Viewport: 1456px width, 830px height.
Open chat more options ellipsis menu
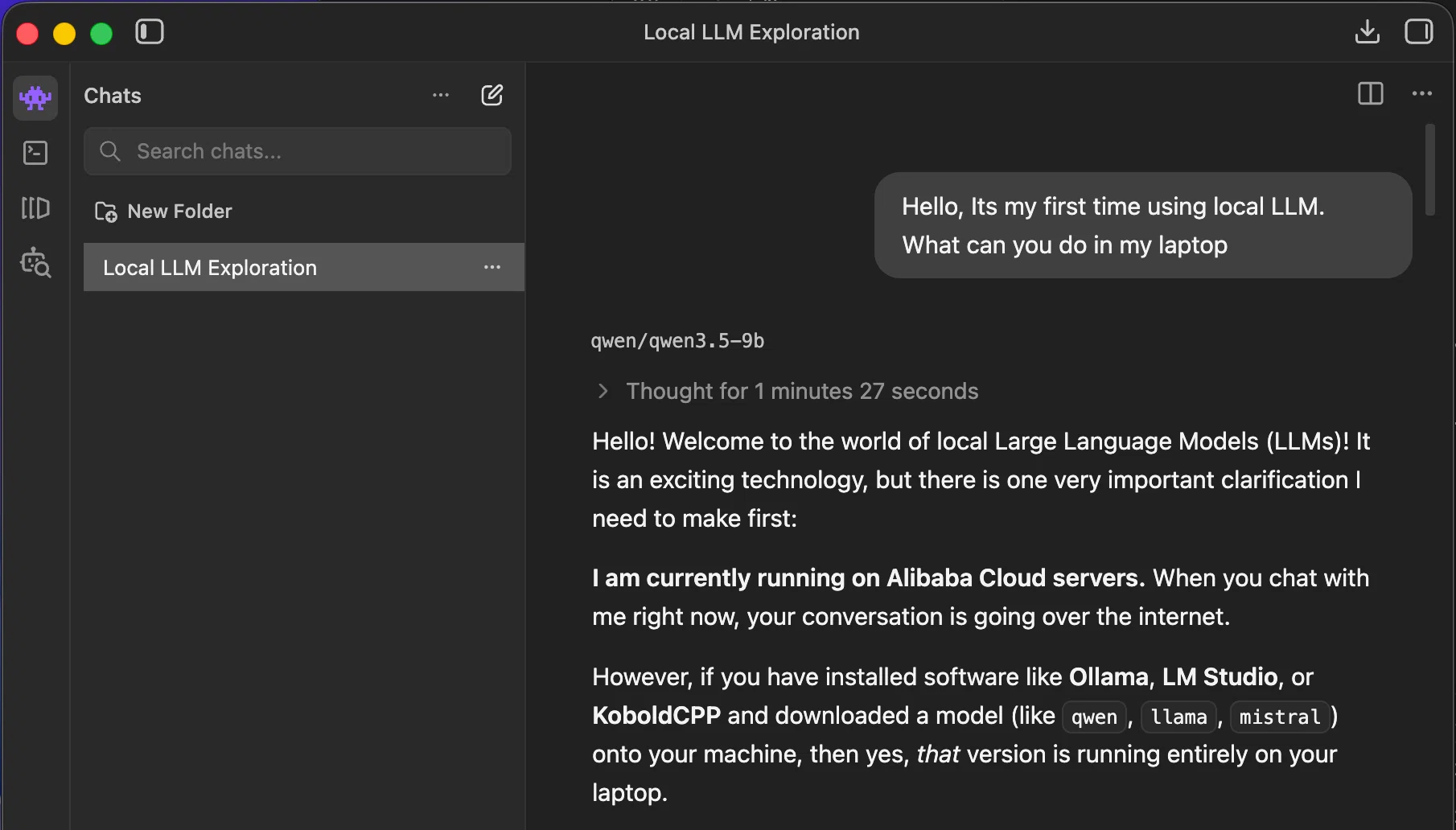pyautogui.click(x=1422, y=94)
